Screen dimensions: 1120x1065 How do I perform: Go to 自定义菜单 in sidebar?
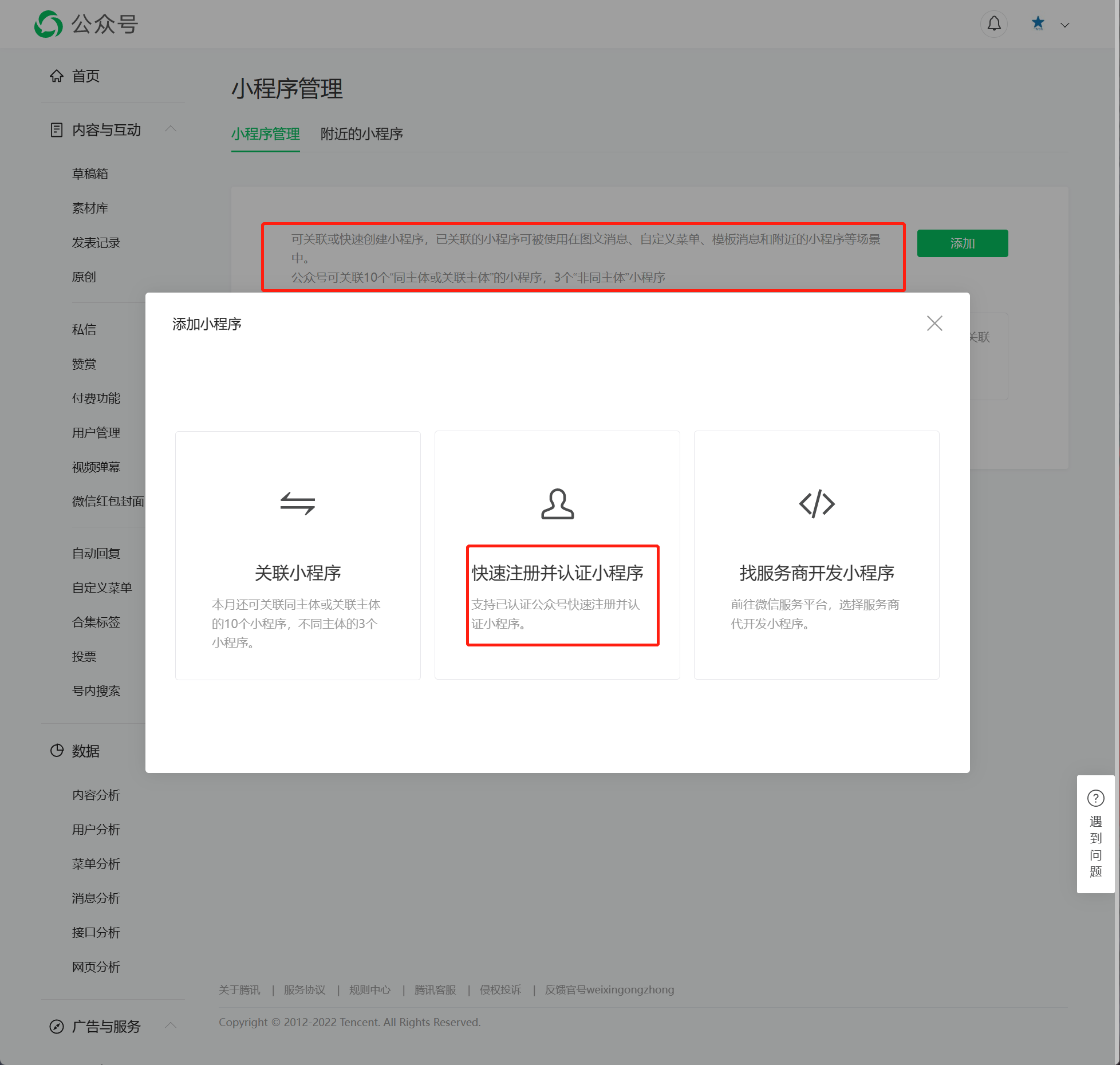tap(102, 587)
